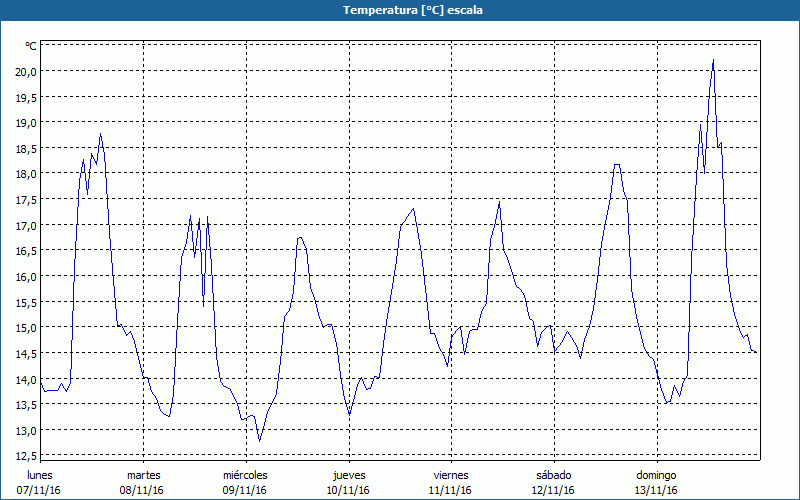Click the "sábado" day label

pos(553,474)
